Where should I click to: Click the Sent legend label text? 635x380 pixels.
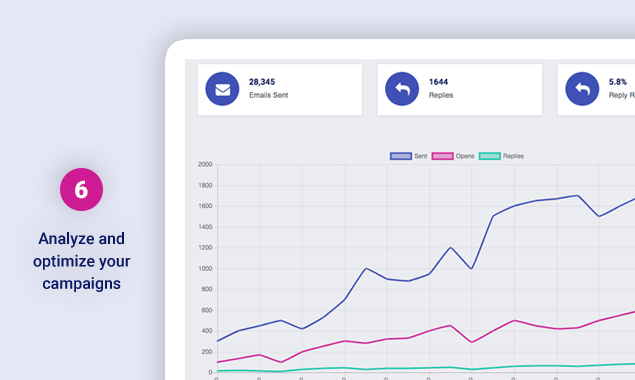click(420, 156)
